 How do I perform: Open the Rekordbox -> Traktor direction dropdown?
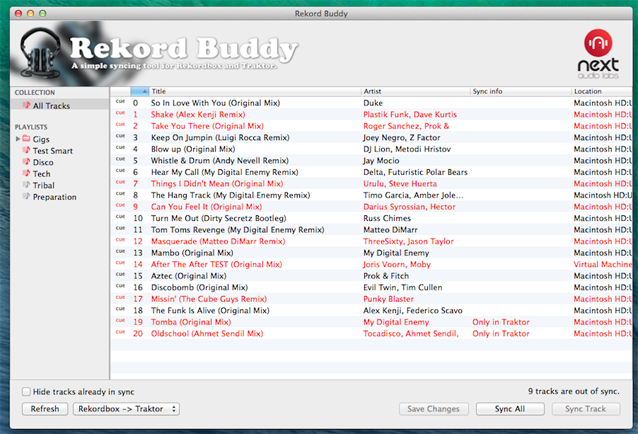[x=126, y=409]
